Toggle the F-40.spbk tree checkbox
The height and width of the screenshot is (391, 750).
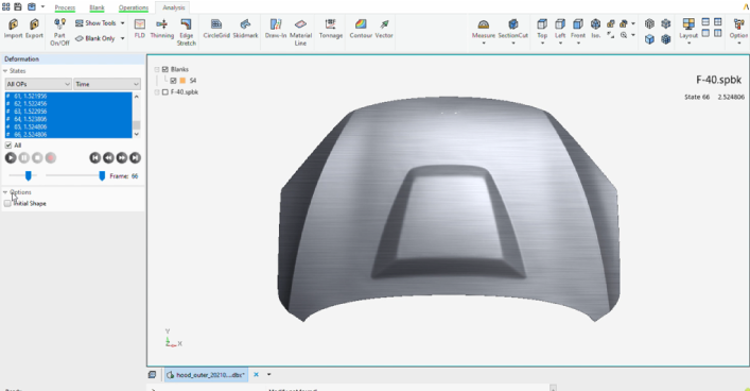pos(165,92)
